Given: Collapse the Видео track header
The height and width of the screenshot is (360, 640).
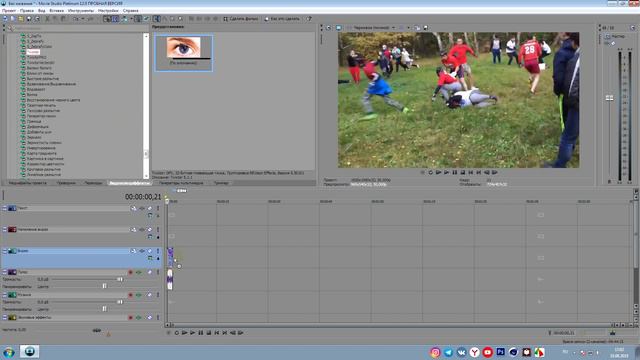Looking at the screenshot, I should (4, 251).
